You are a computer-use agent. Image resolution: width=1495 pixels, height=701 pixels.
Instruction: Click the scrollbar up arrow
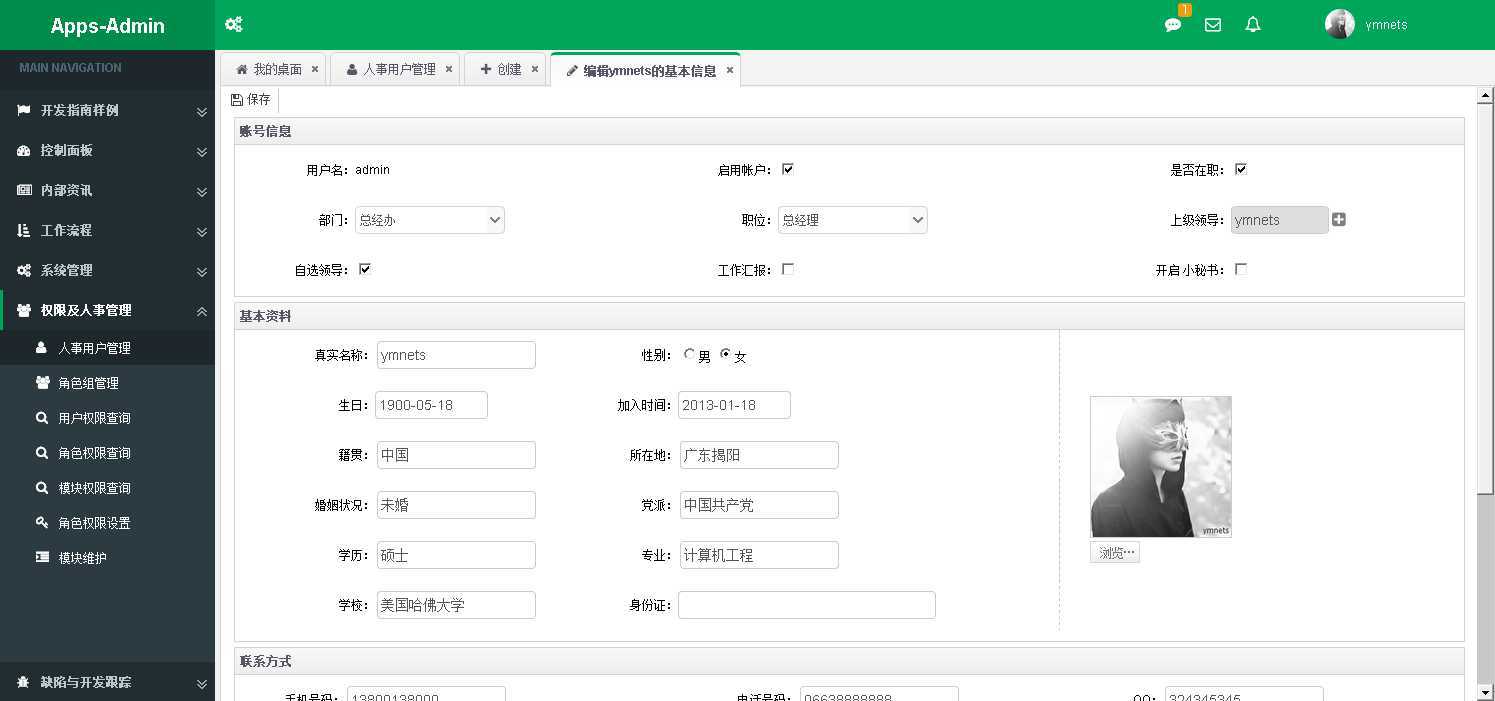pos(1485,95)
